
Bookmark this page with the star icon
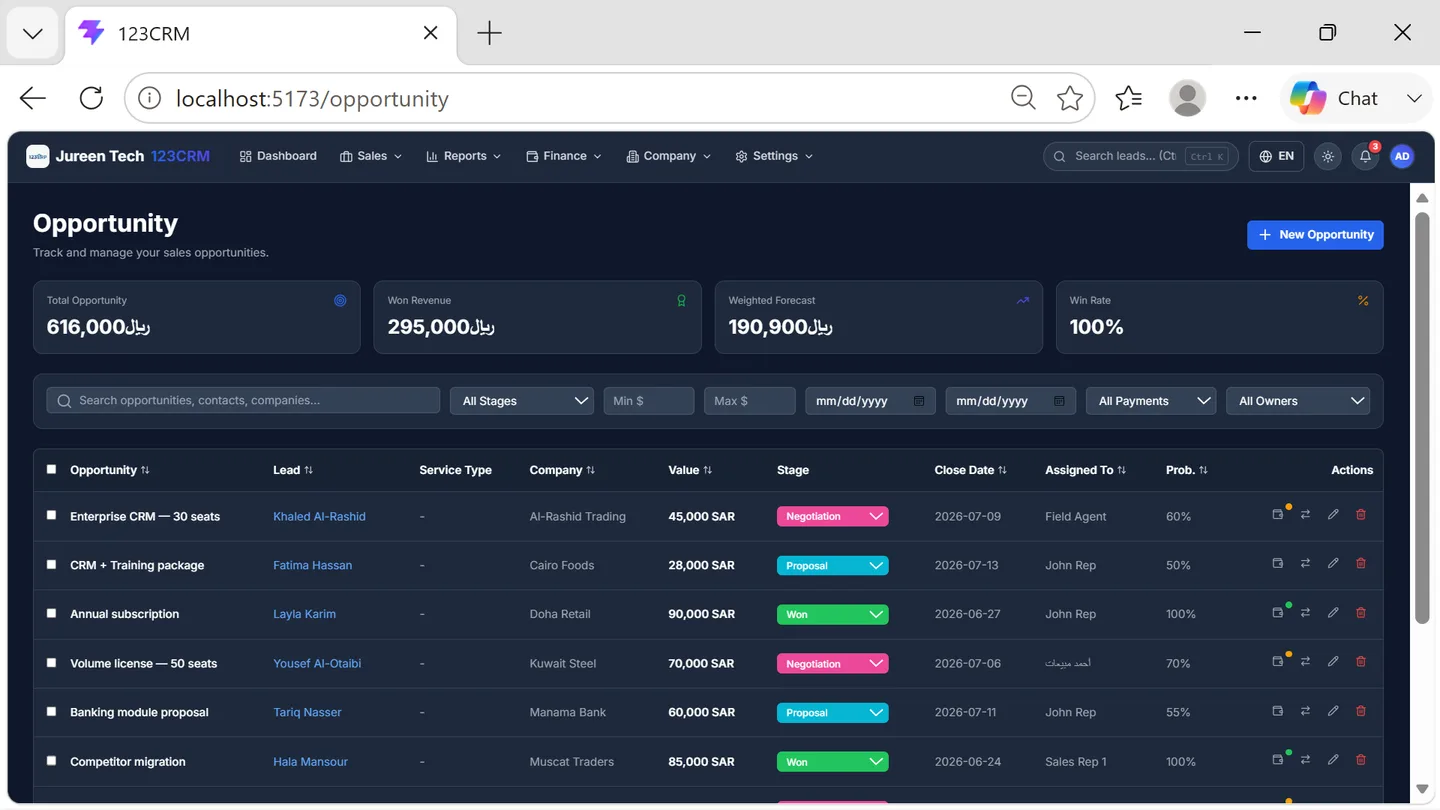tap(1070, 98)
